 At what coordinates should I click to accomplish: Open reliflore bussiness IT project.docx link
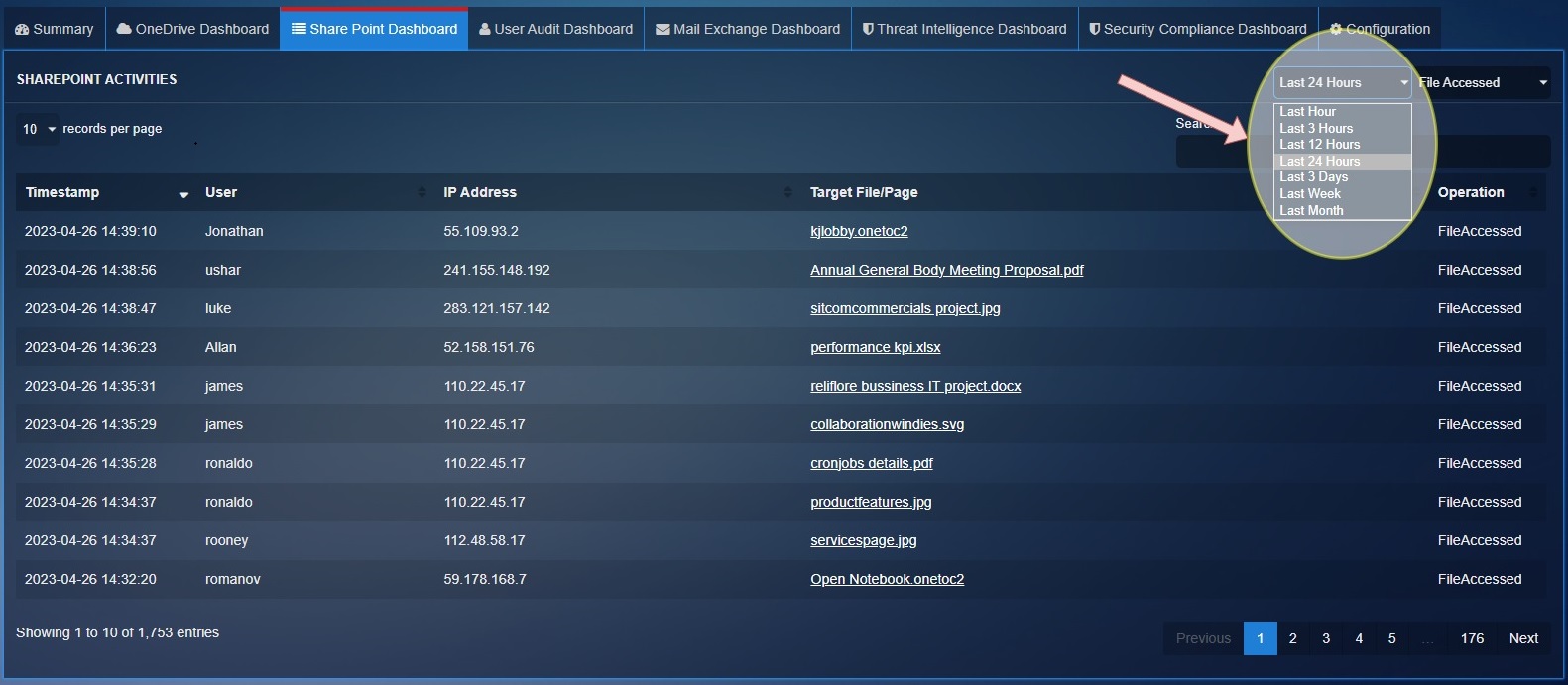tap(915, 386)
